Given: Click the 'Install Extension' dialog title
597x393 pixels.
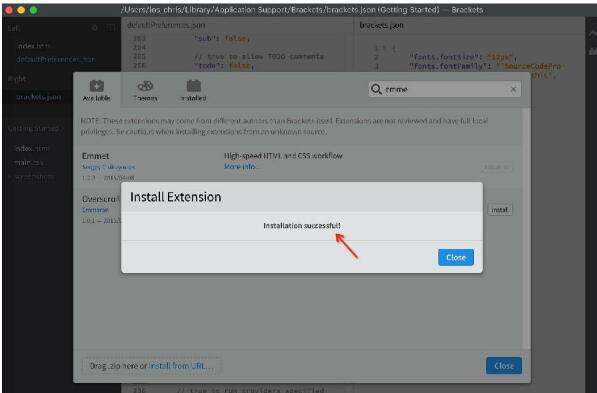Looking at the screenshot, I should point(176,197).
